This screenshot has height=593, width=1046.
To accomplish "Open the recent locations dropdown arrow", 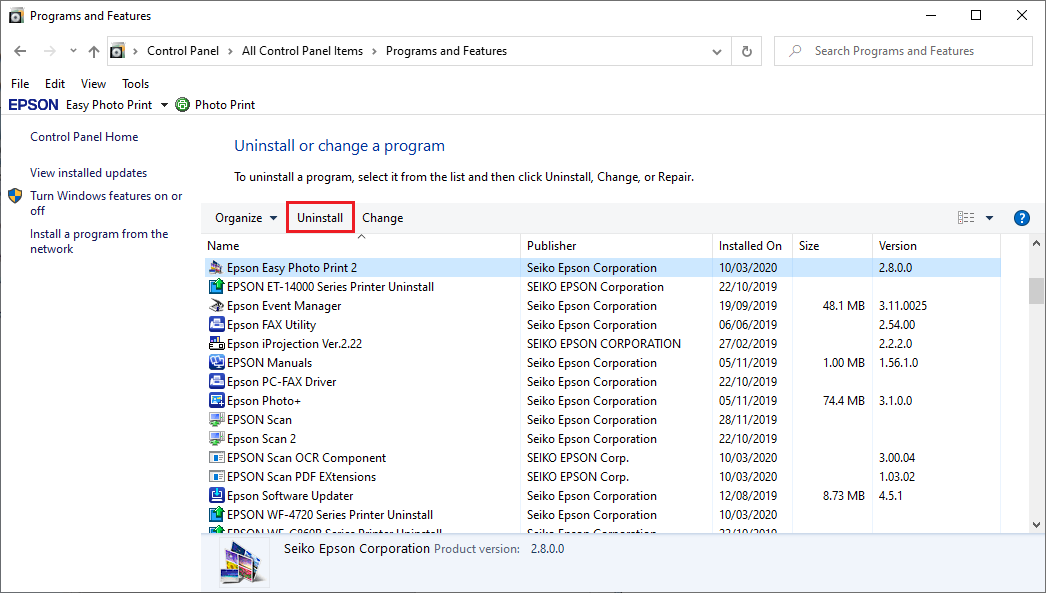I will 73,51.
